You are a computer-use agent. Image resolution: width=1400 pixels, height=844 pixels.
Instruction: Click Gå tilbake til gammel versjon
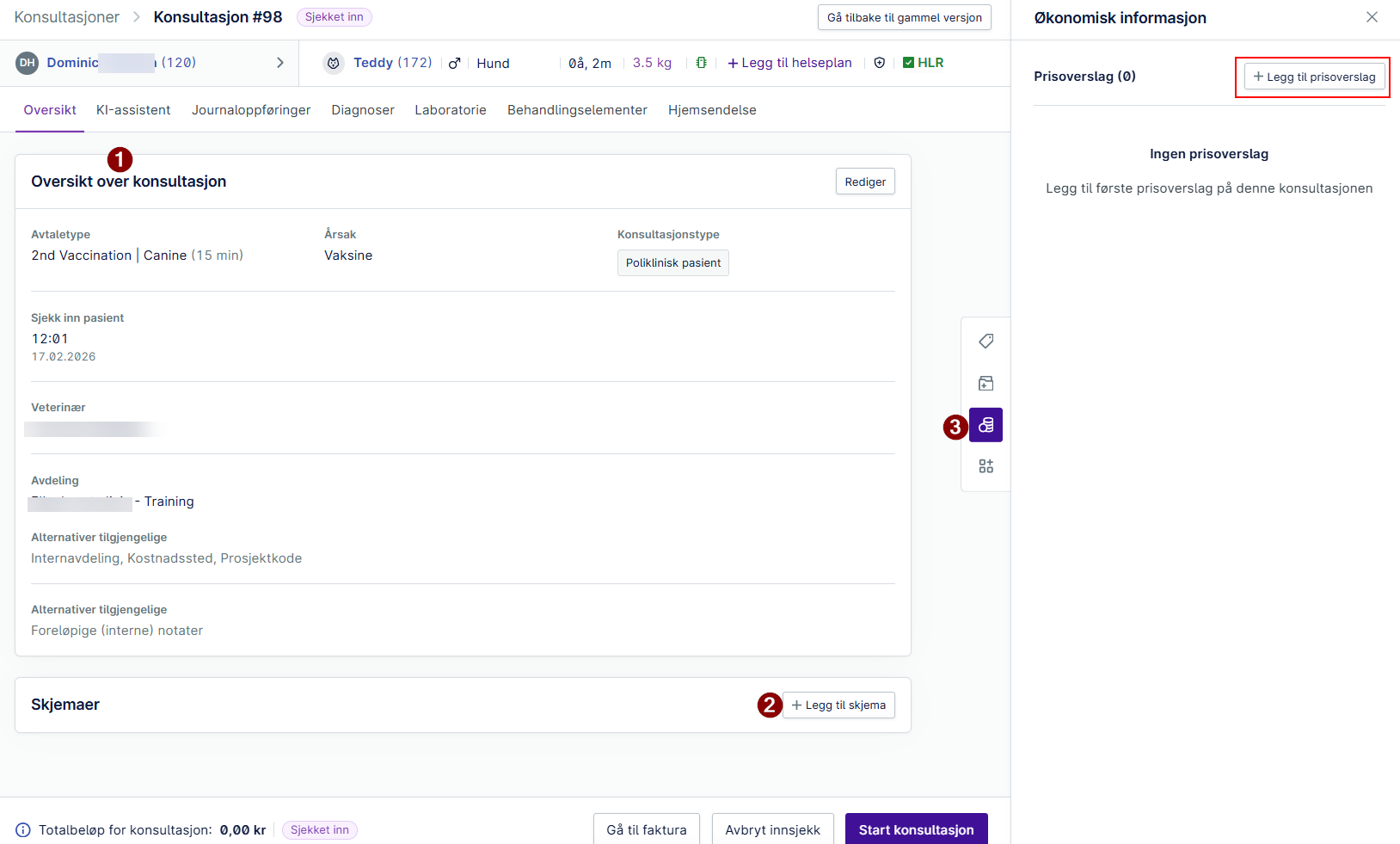click(904, 17)
